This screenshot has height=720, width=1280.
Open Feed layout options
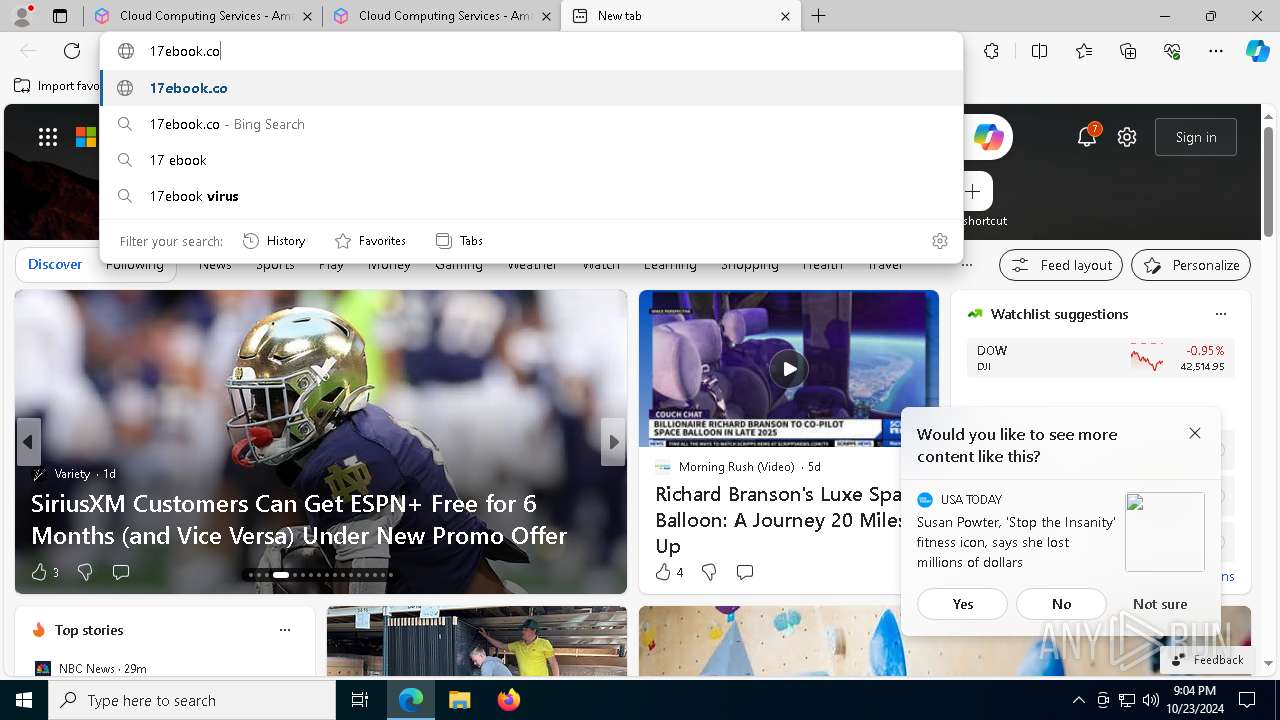(x=1061, y=265)
